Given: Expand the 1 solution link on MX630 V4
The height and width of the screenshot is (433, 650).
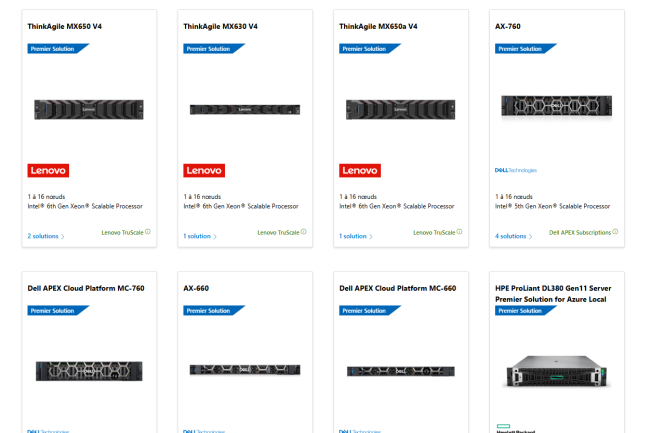Looking at the screenshot, I should [x=200, y=237].
